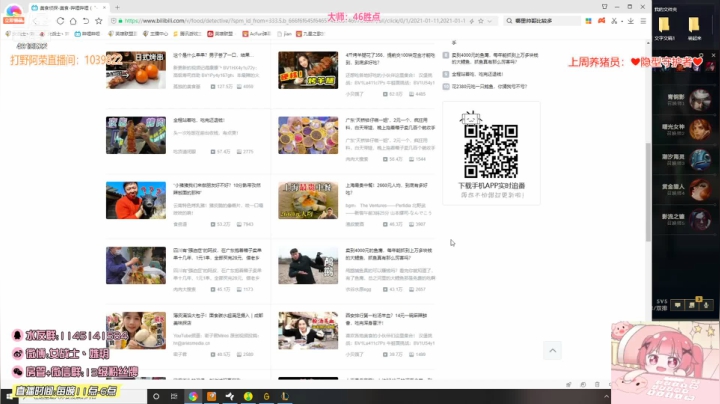Open Cortana circle on taskbar

click(x=156, y=396)
